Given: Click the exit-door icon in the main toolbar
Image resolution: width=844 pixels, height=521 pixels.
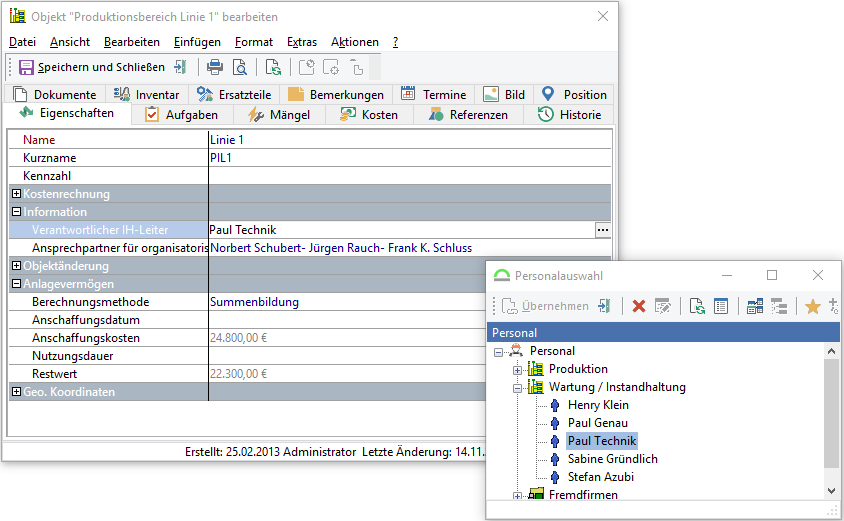Looking at the screenshot, I should [180, 67].
